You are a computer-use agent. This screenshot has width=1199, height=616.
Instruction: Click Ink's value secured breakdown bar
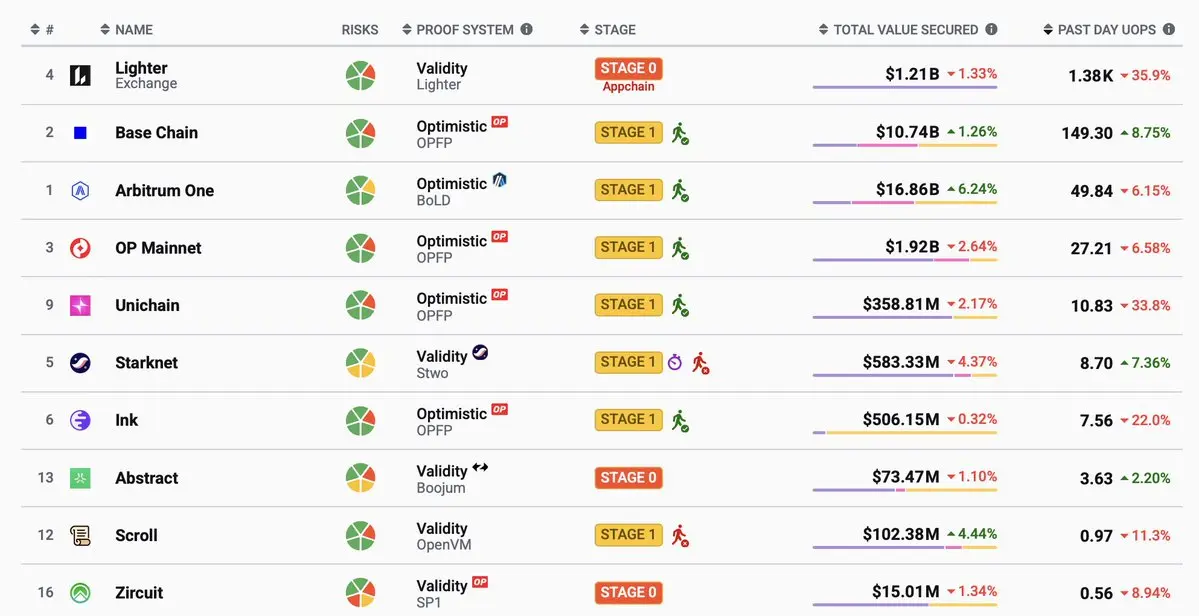click(x=905, y=433)
